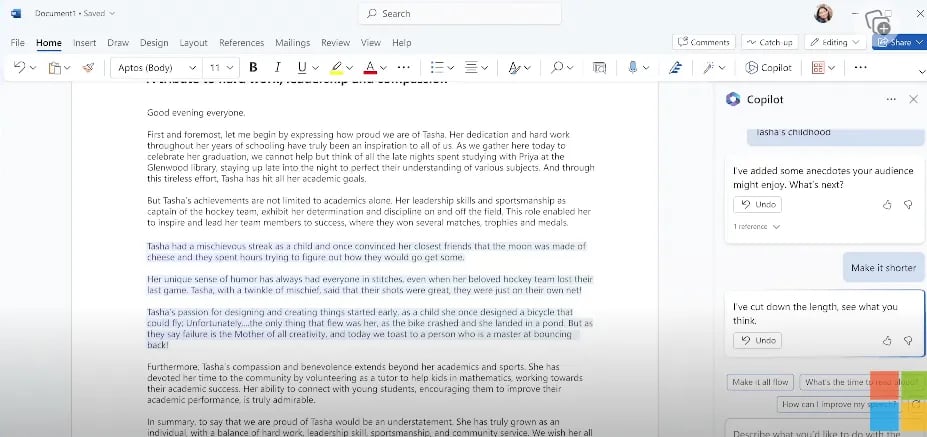Toggle underline formatting

[302, 67]
